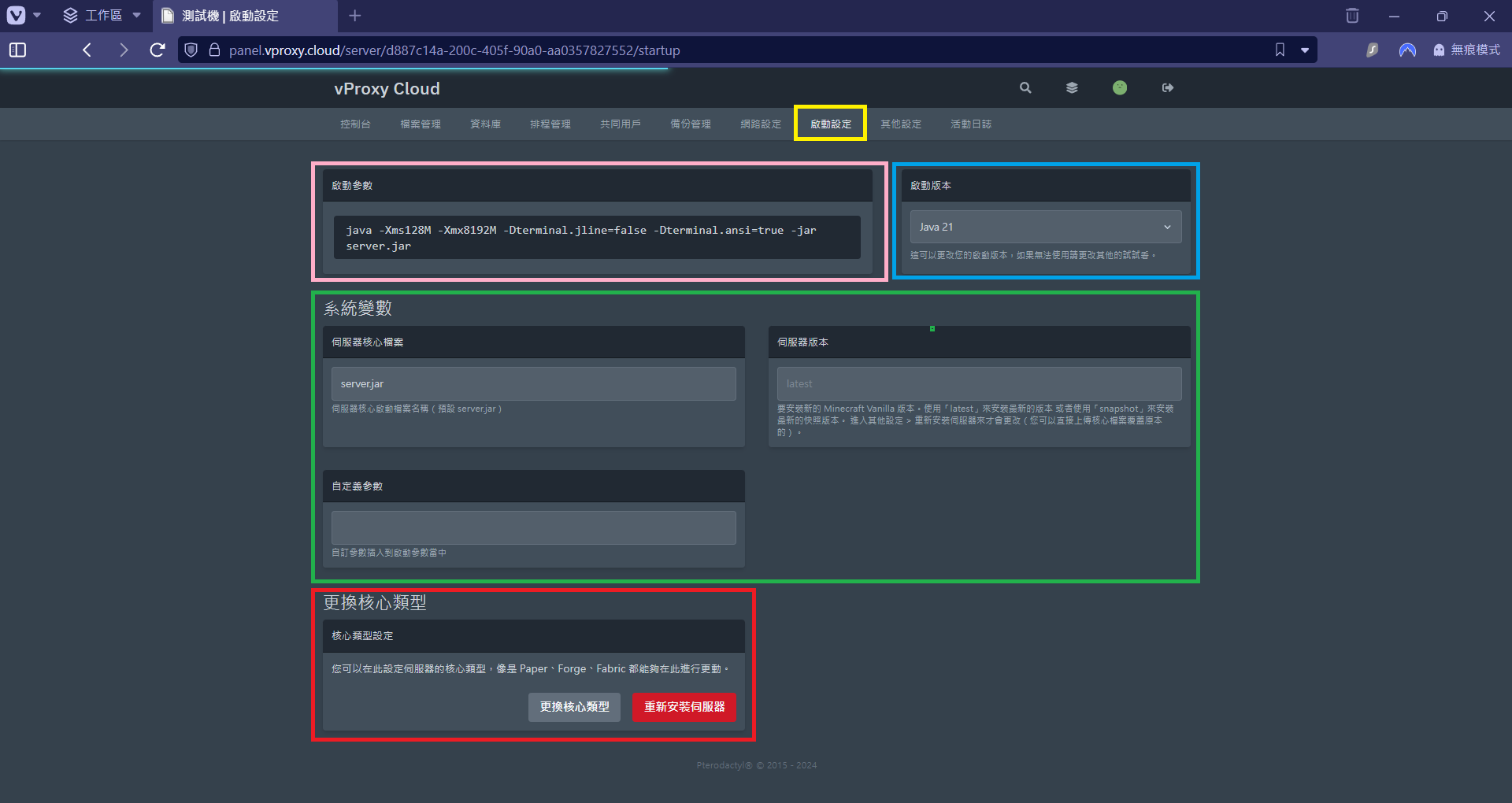Click the shield tracker protection icon
This screenshot has width=1512, height=803.
click(191, 50)
